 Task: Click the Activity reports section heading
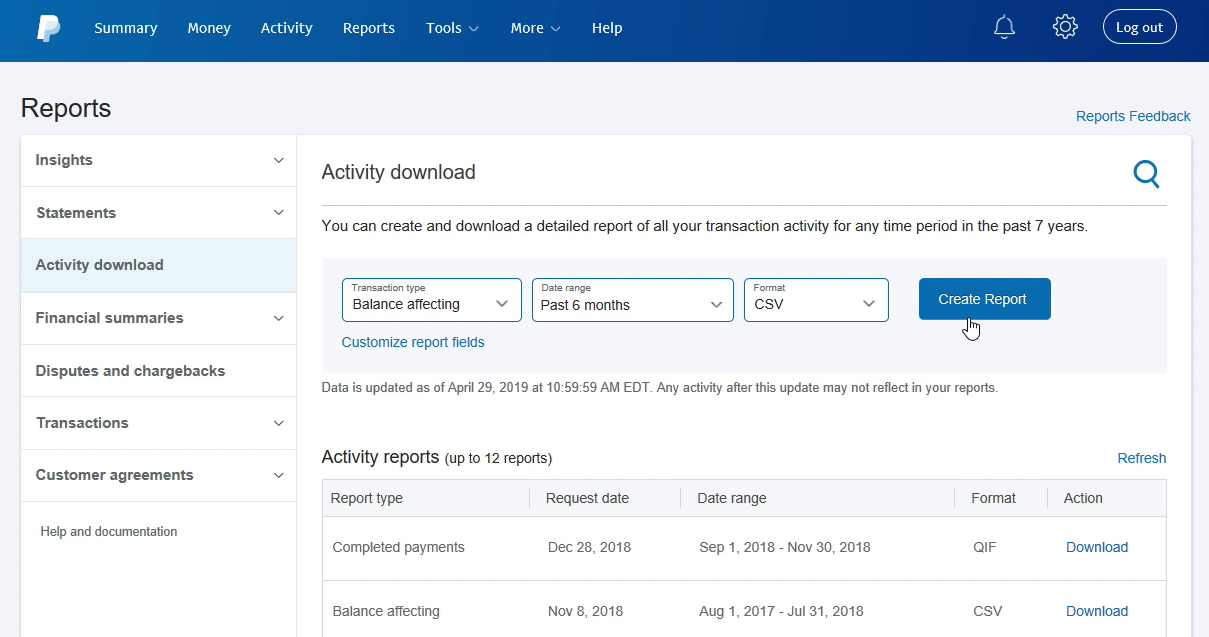[381, 457]
